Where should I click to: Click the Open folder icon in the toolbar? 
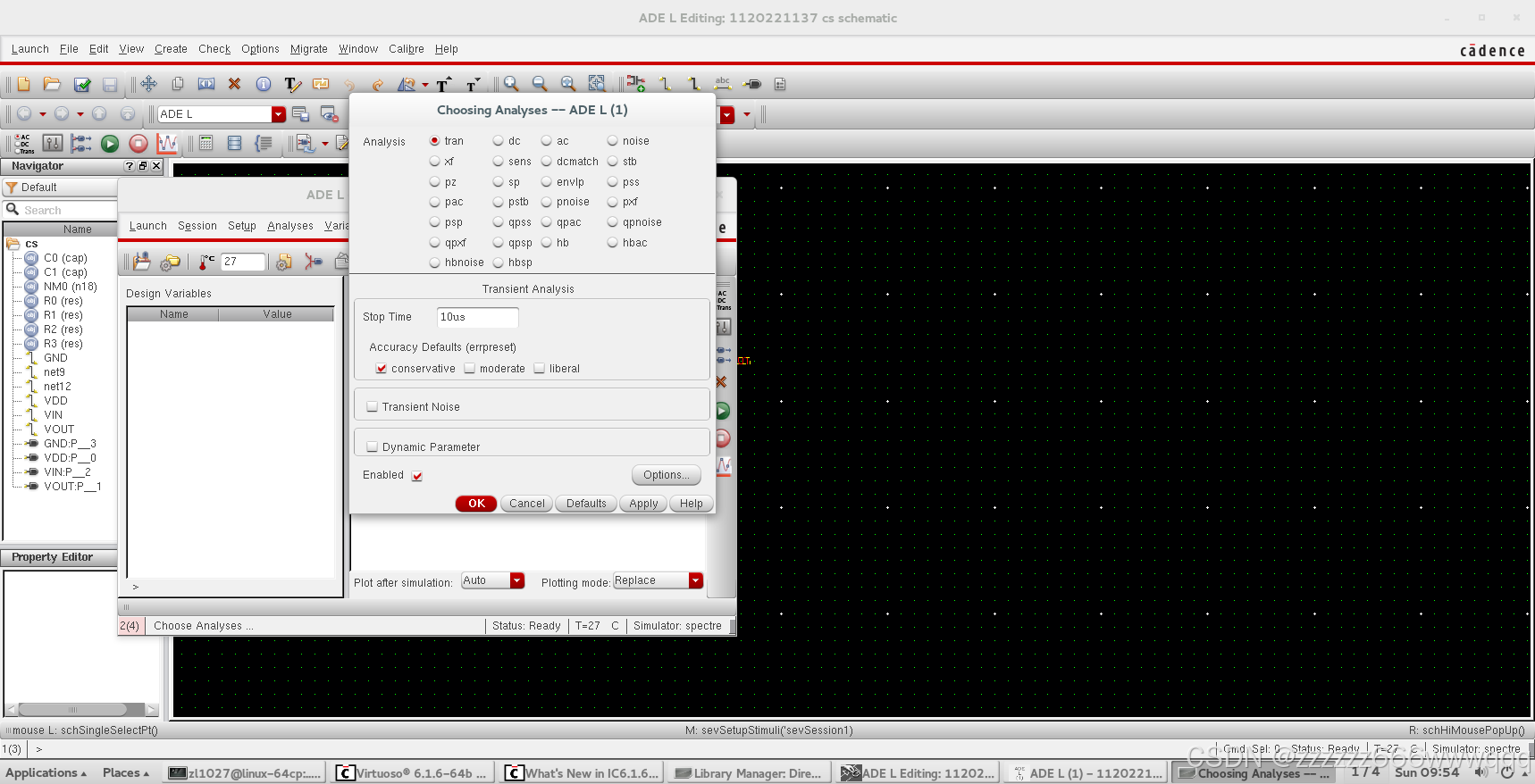52,84
